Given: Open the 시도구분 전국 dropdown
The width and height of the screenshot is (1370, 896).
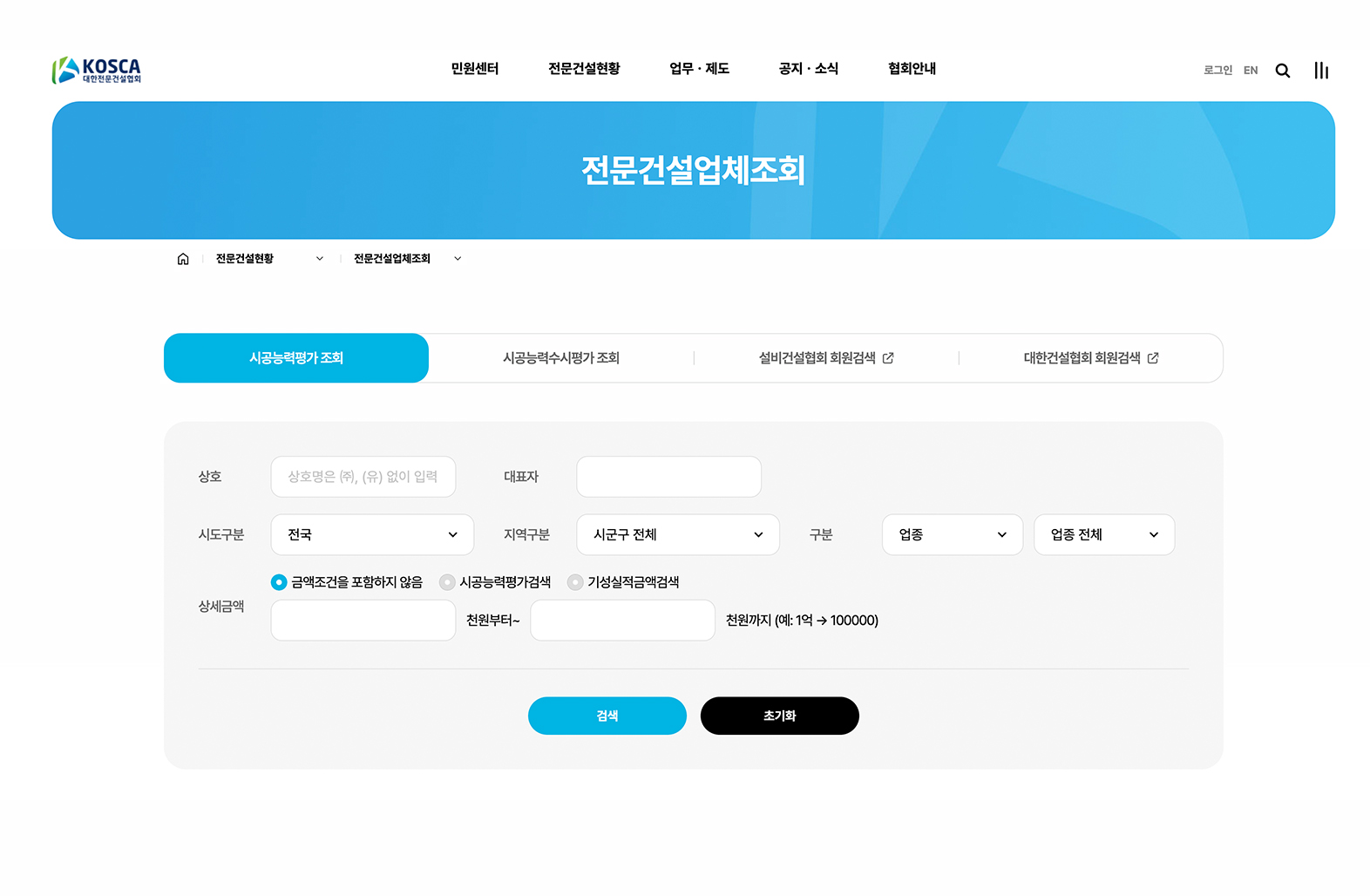Looking at the screenshot, I should click(372, 534).
